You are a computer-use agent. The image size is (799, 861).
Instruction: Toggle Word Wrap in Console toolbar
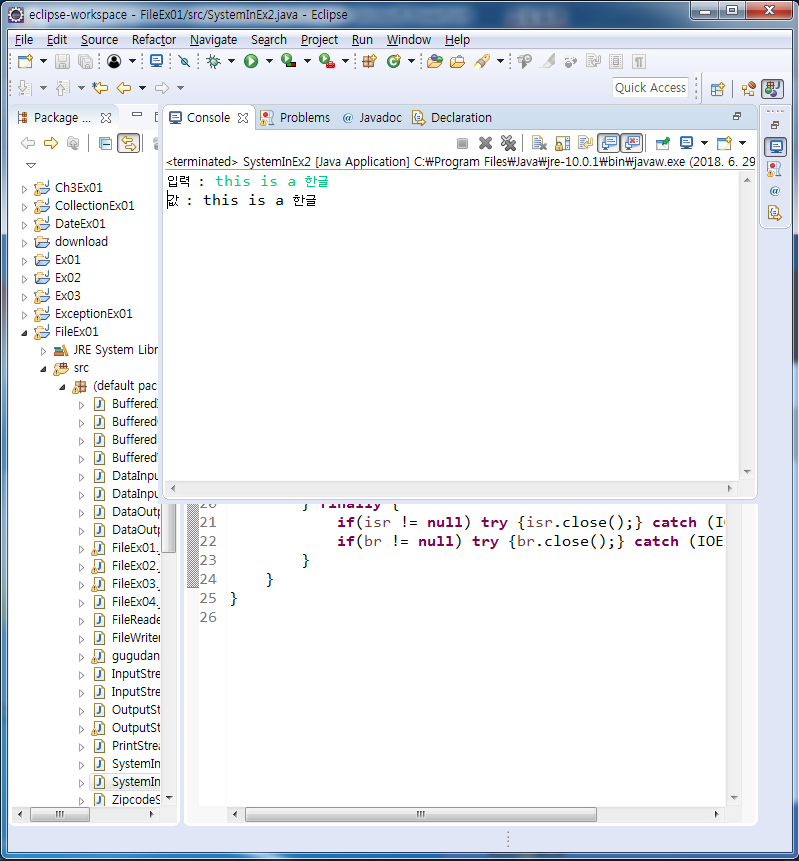(x=585, y=143)
